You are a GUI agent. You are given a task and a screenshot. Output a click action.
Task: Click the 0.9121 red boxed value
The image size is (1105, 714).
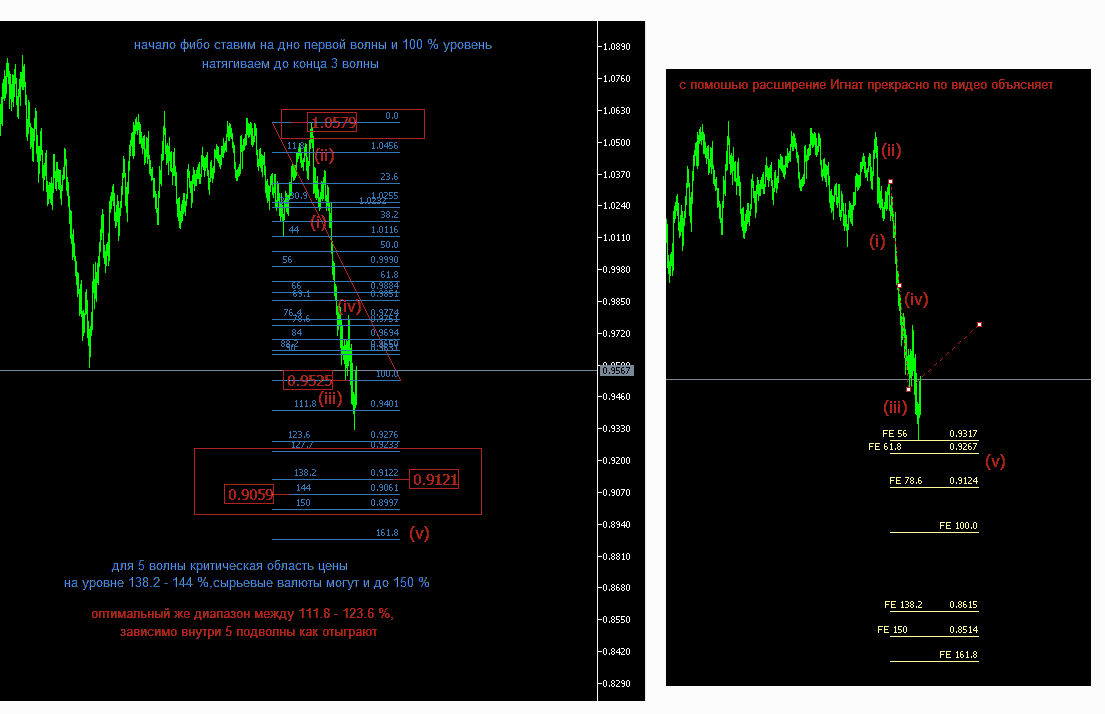[x=434, y=479]
